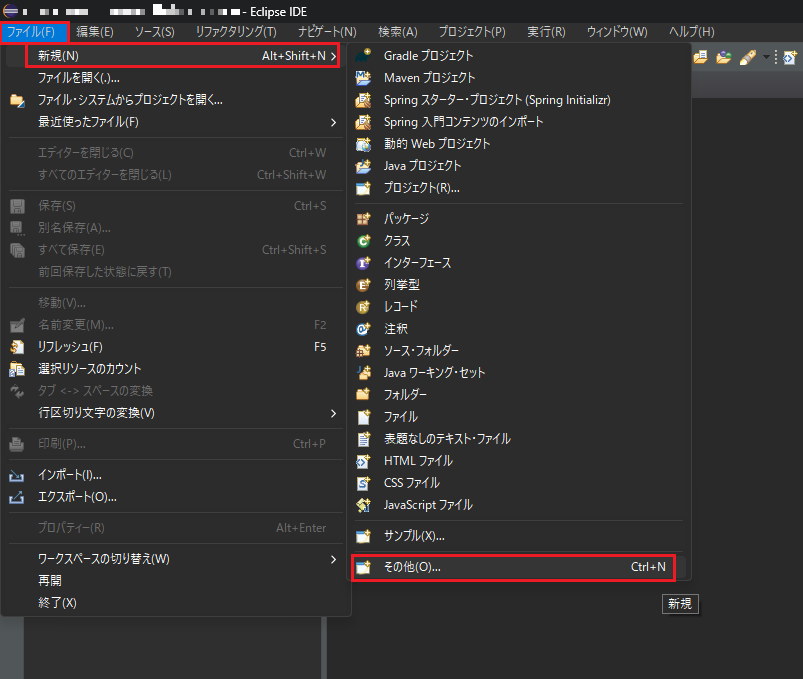Choose the Spring スターター・プロジェクト (Spring Initializr) icon
The width and height of the screenshot is (803, 679).
click(363, 100)
